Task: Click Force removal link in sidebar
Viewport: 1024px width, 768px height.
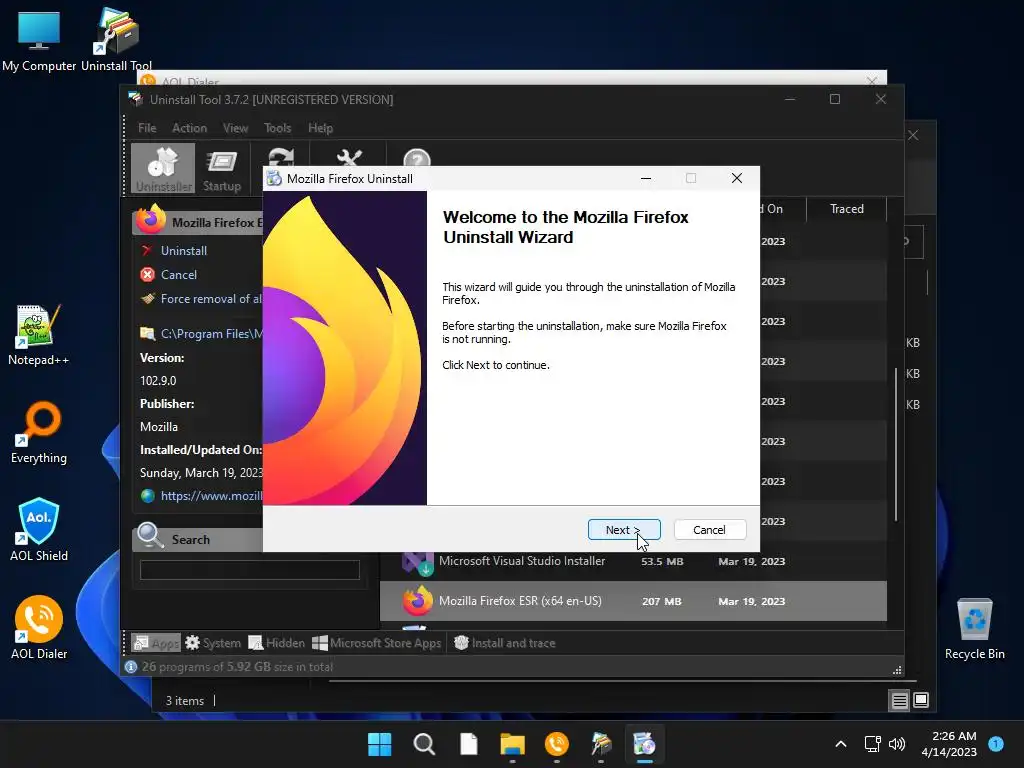Action: tap(211, 298)
